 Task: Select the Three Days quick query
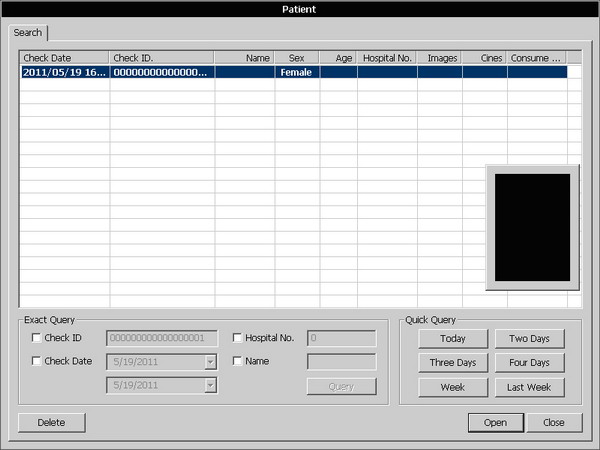click(452, 362)
